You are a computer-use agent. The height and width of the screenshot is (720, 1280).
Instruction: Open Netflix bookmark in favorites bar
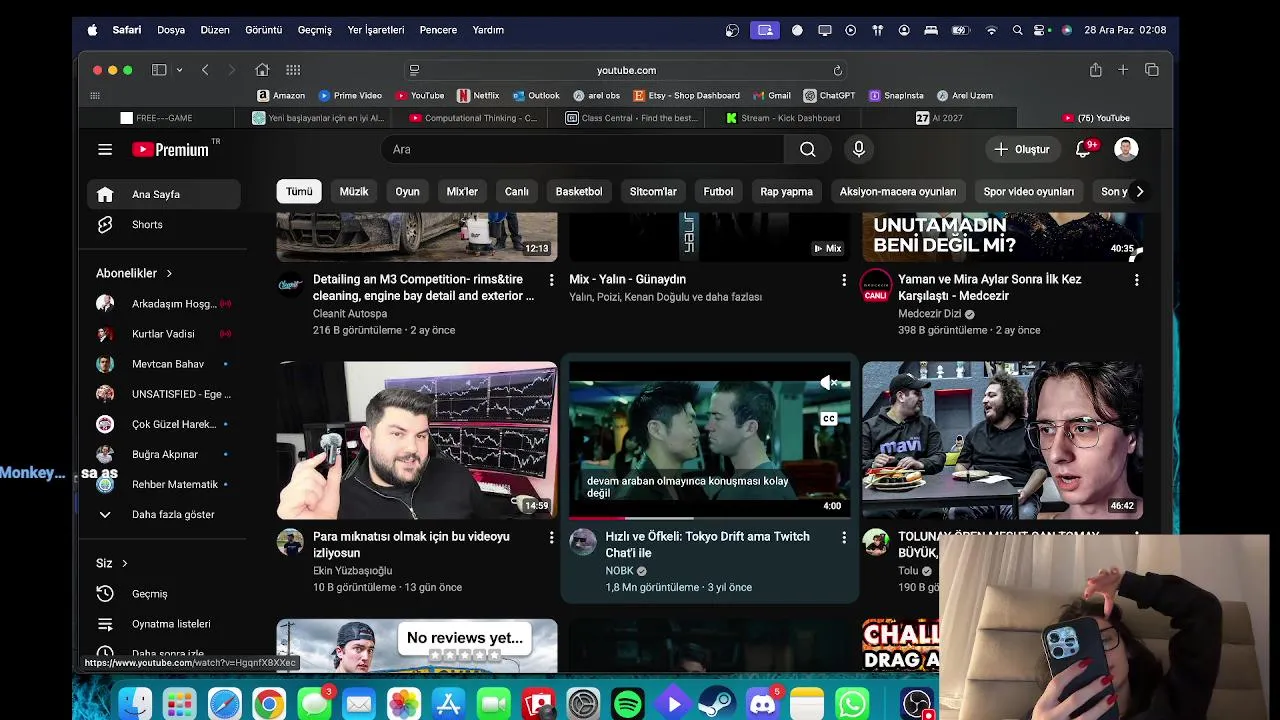(478, 96)
